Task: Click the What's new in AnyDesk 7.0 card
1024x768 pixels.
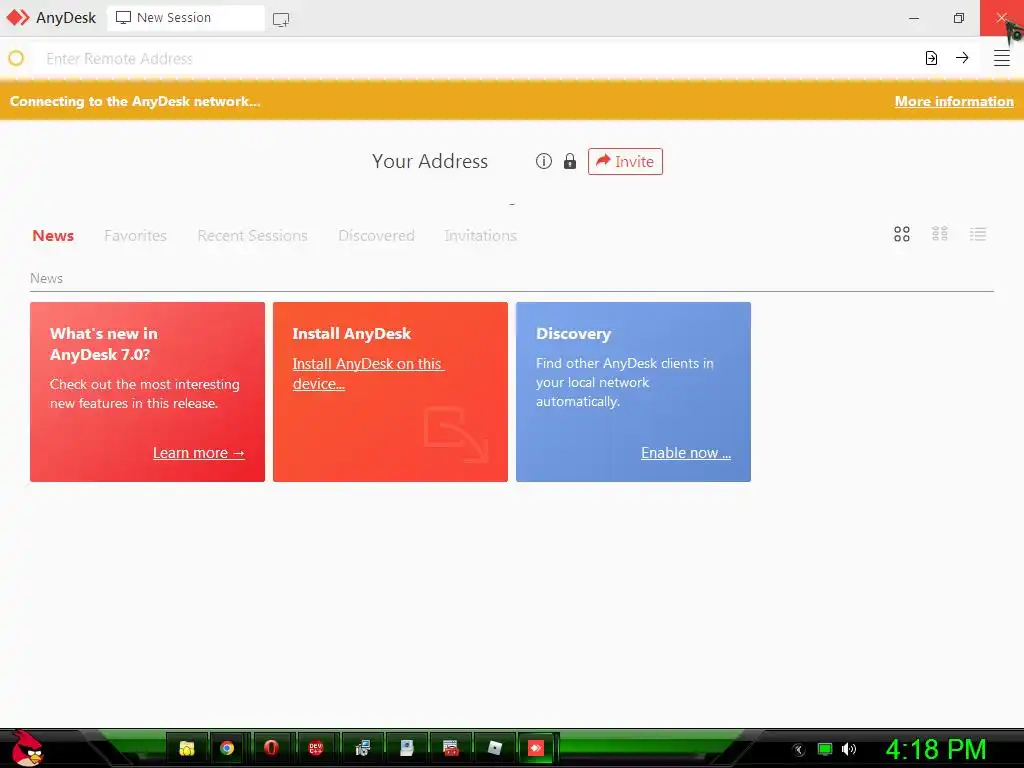Action: tap(148, 392)
